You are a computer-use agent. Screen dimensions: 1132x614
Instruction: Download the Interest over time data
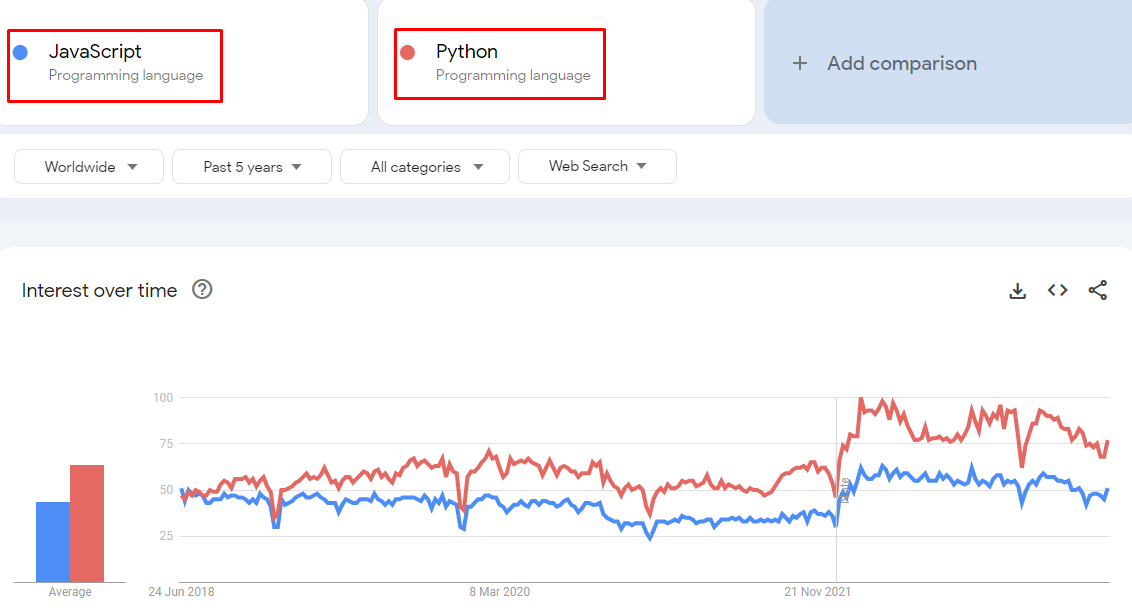1018,291
